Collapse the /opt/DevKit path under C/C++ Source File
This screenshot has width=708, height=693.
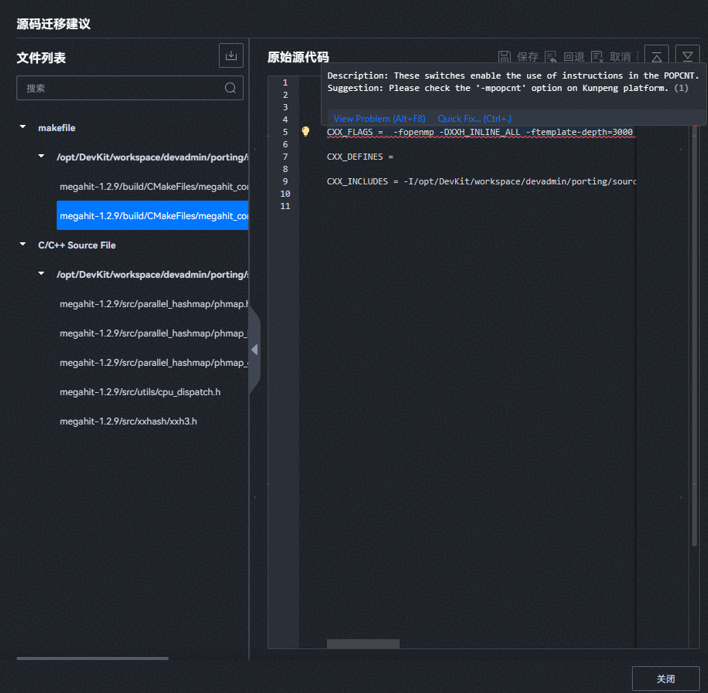point(41,274)
